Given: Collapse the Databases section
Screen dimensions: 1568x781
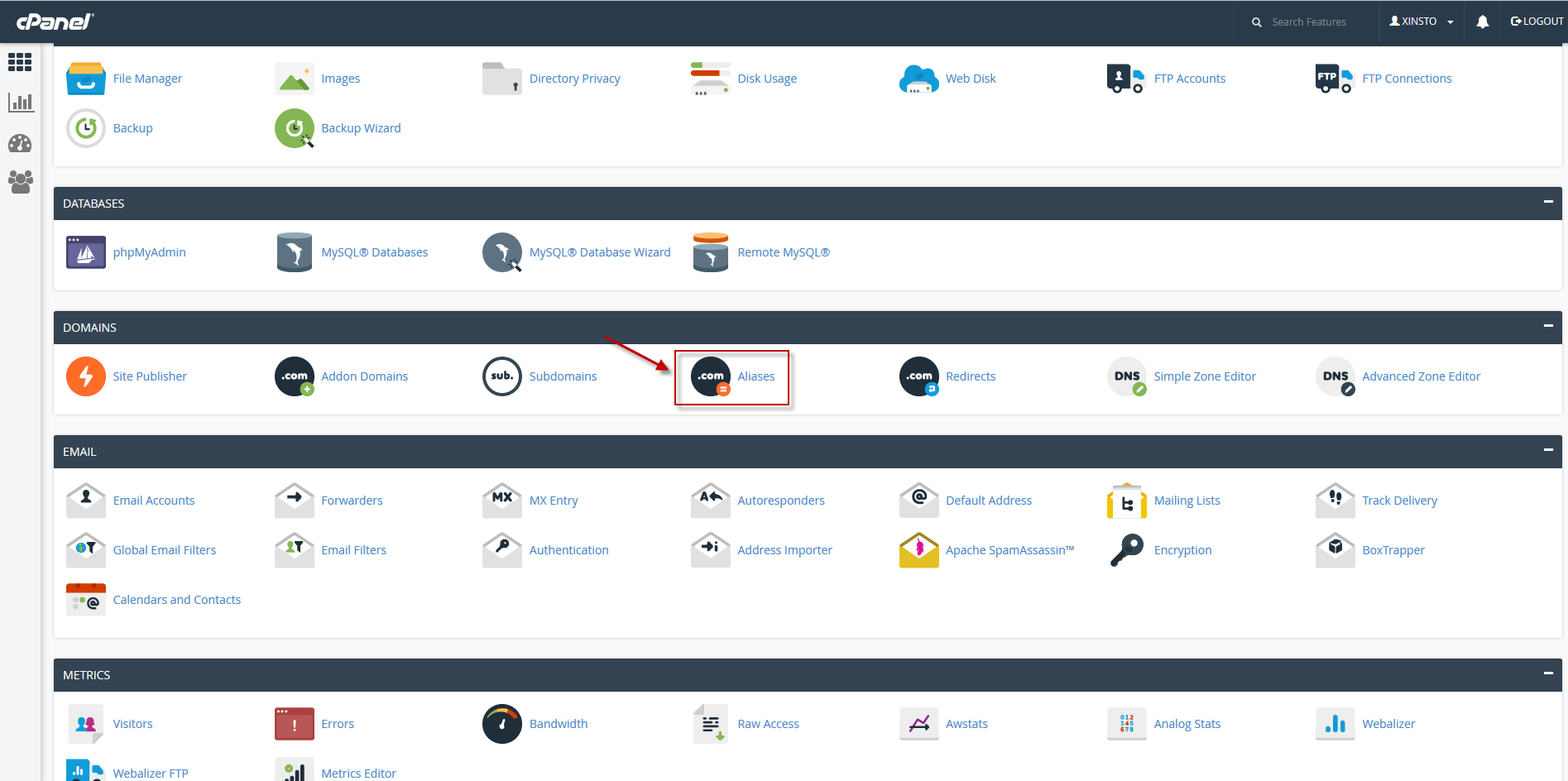Looking at the screenshot, I should tap(1547, 202).
